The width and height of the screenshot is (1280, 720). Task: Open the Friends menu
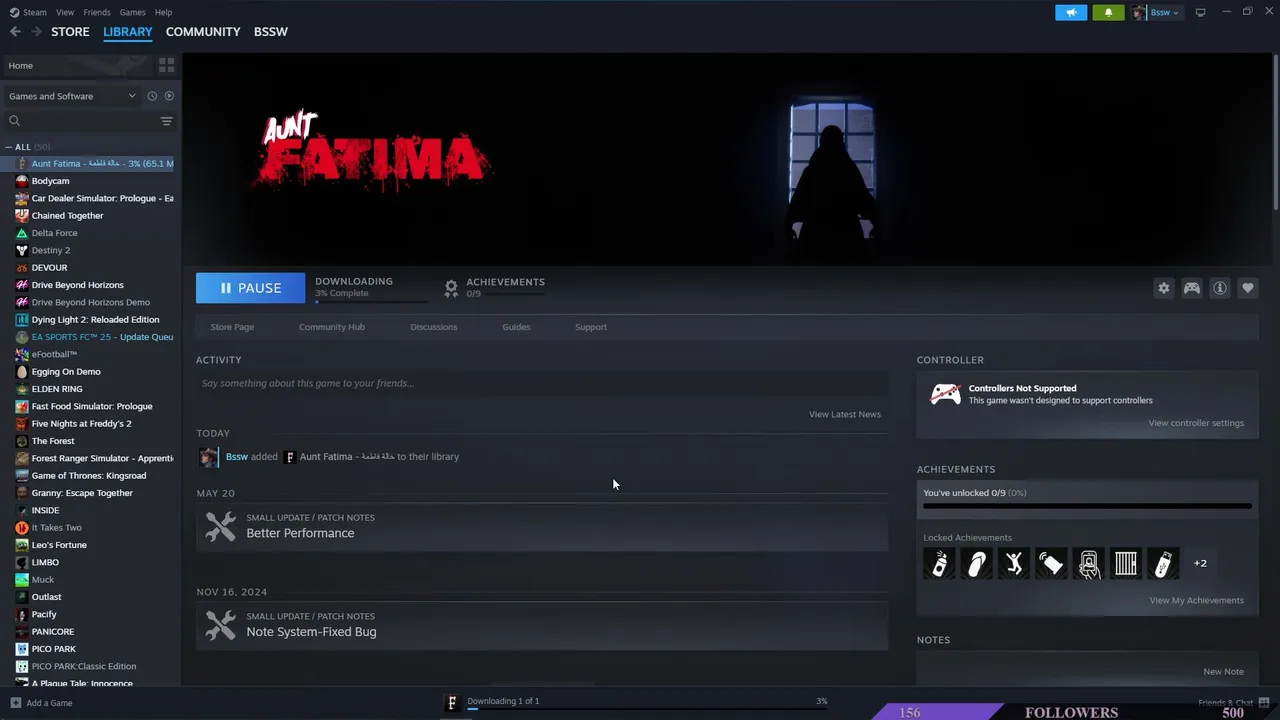click(97, 12)
